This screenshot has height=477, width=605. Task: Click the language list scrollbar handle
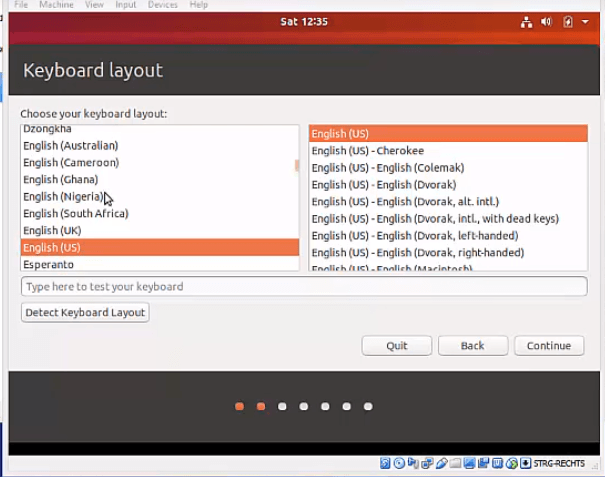click(x=296, y=166)
